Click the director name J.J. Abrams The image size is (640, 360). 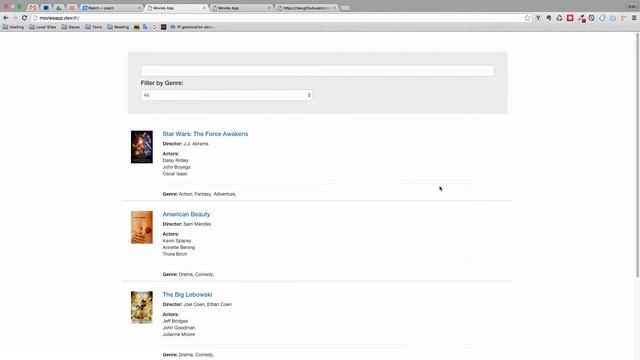(196, 144)
